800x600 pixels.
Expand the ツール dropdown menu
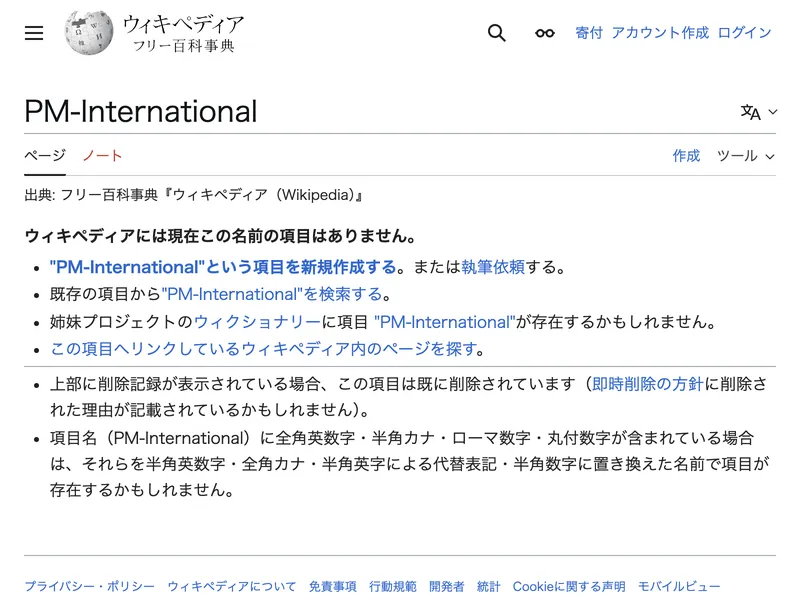coord(745,156)
